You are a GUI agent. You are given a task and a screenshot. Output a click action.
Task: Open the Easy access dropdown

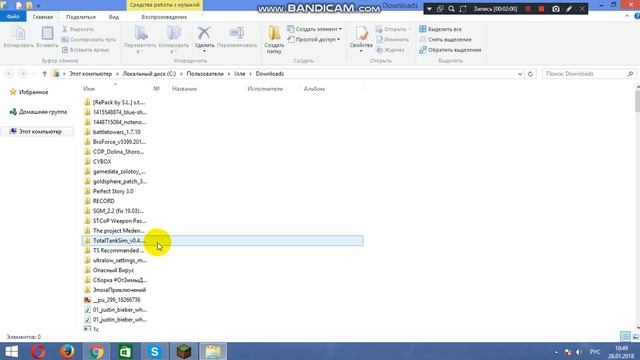313,40
